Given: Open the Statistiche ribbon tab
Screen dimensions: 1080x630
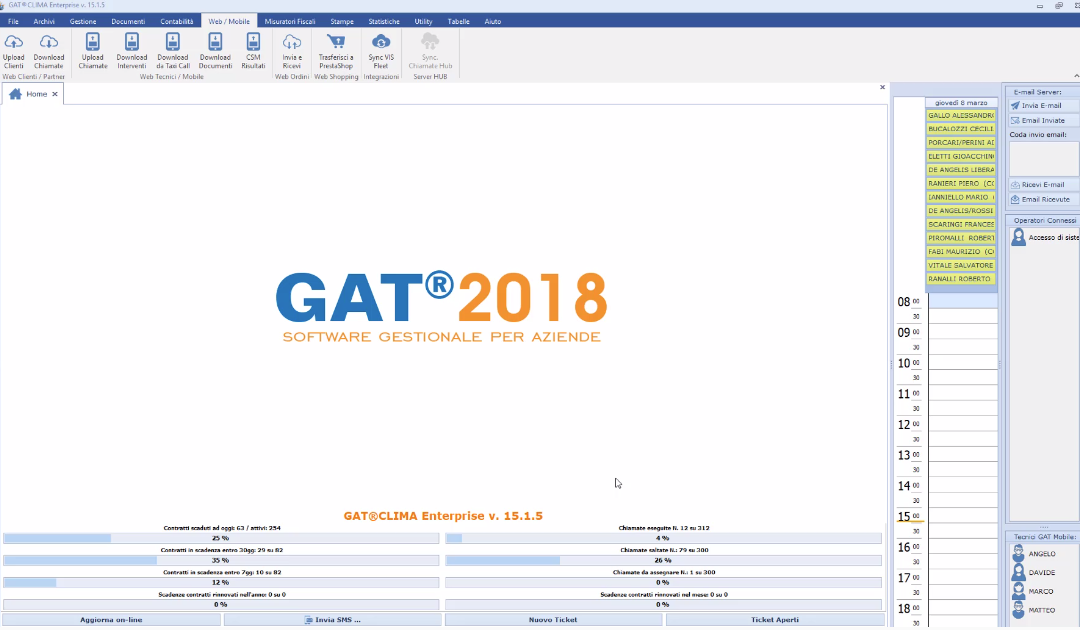Looking at the screenshot, I should tap(384, 21).
